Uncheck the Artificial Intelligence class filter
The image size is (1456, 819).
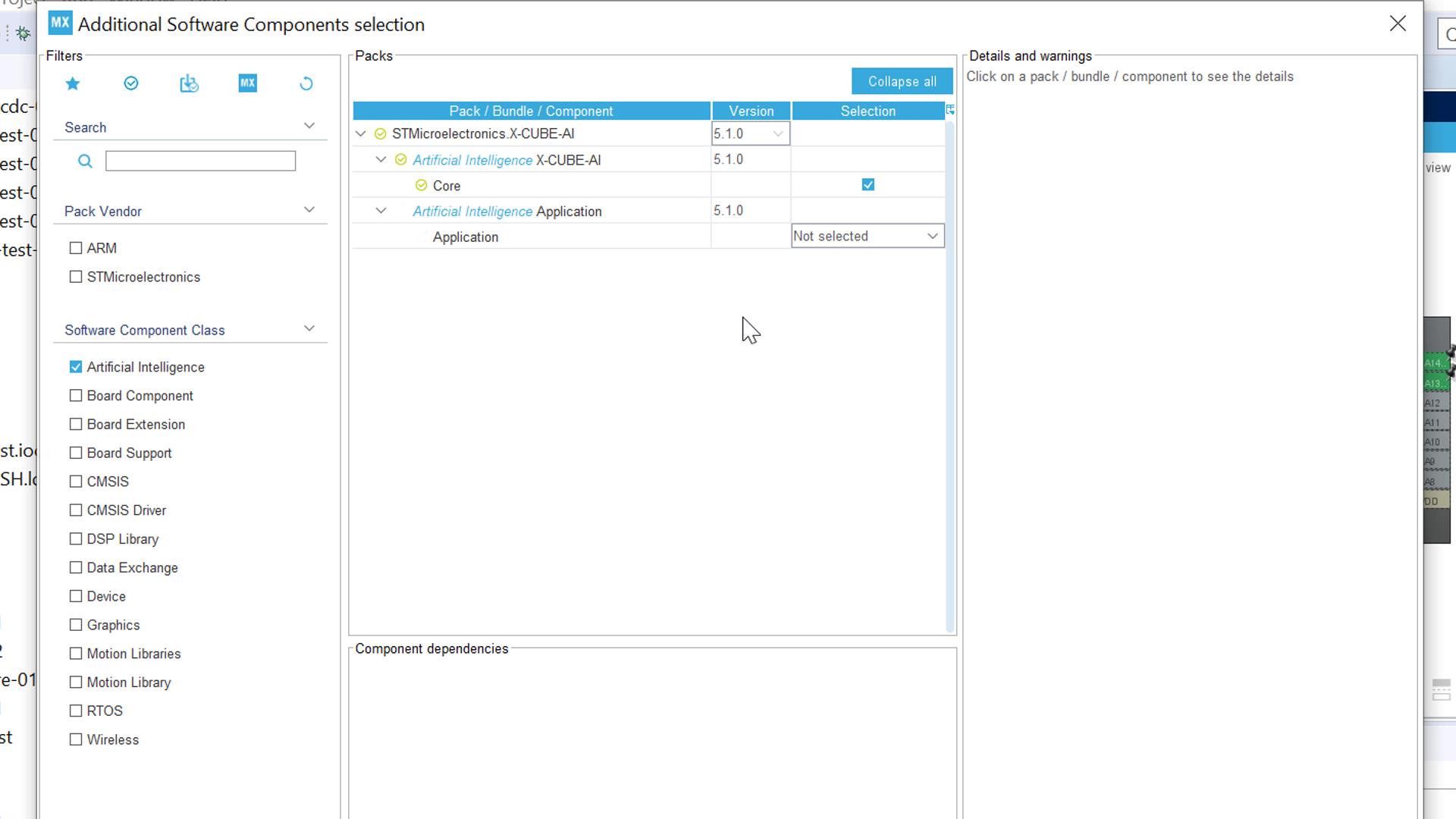[x=76, y=367]
